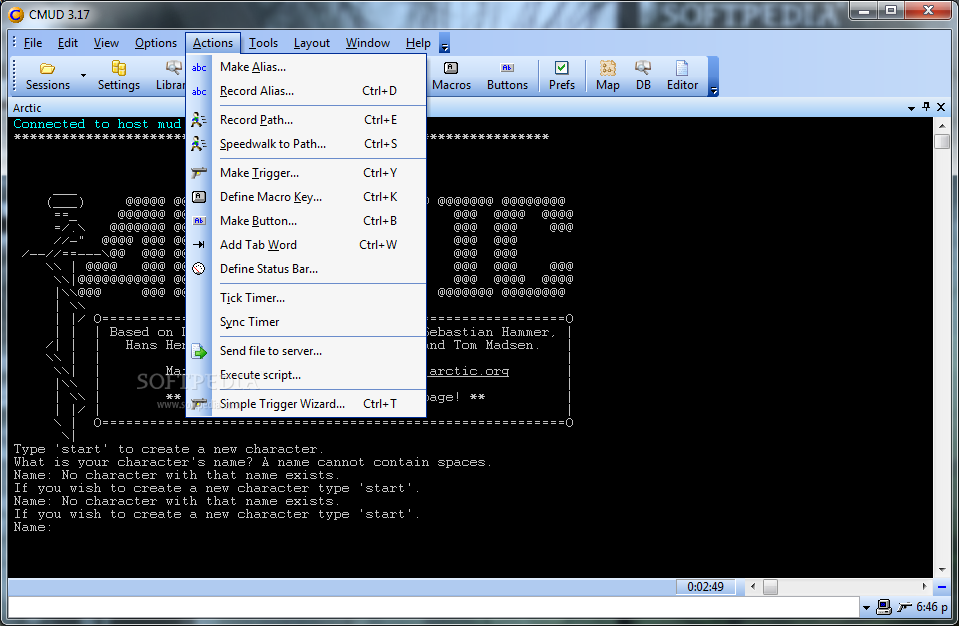Choose Define Macro Key... entry
This screenshot has width=959, height=626.
click(x=306, y=197)
